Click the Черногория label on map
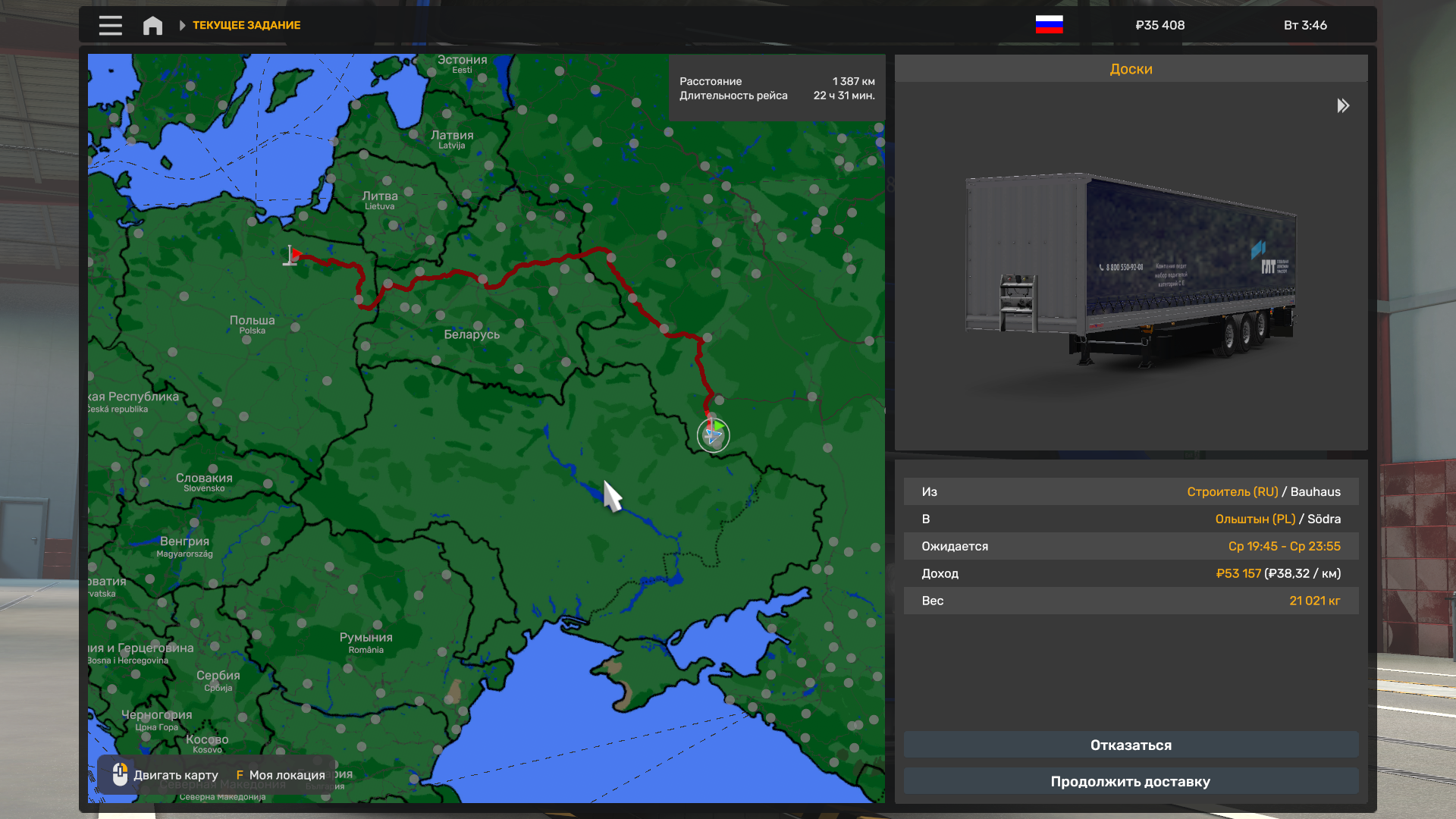The image size is (1456, 819). point(156,715)
